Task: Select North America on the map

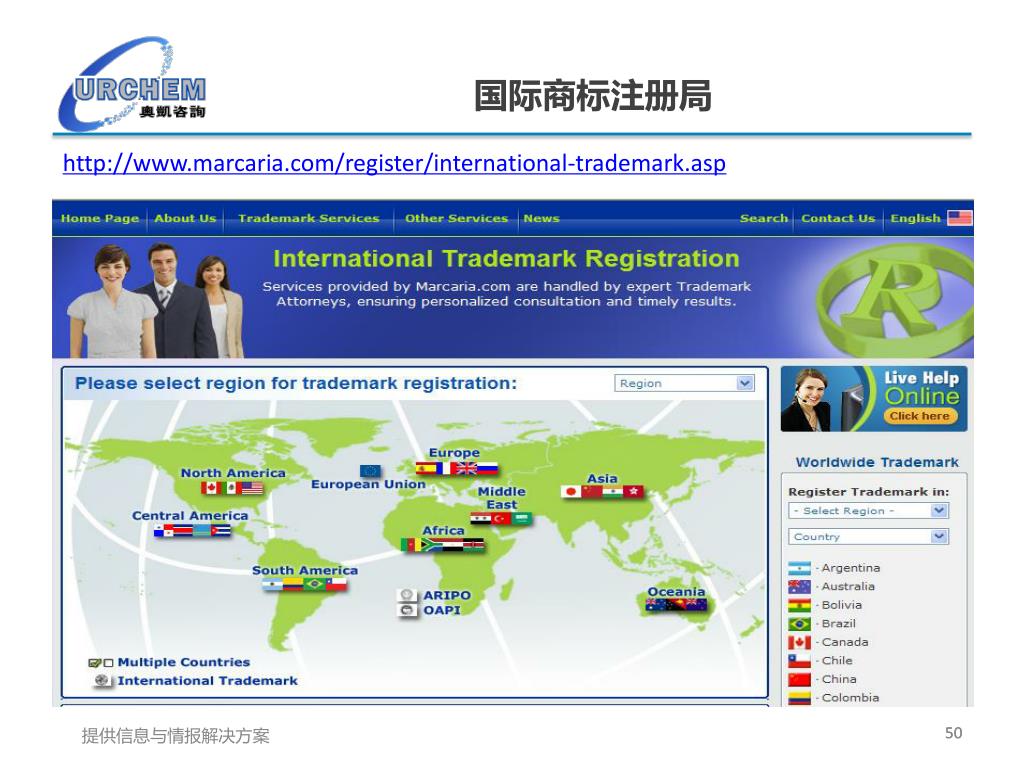Action: 233,473
